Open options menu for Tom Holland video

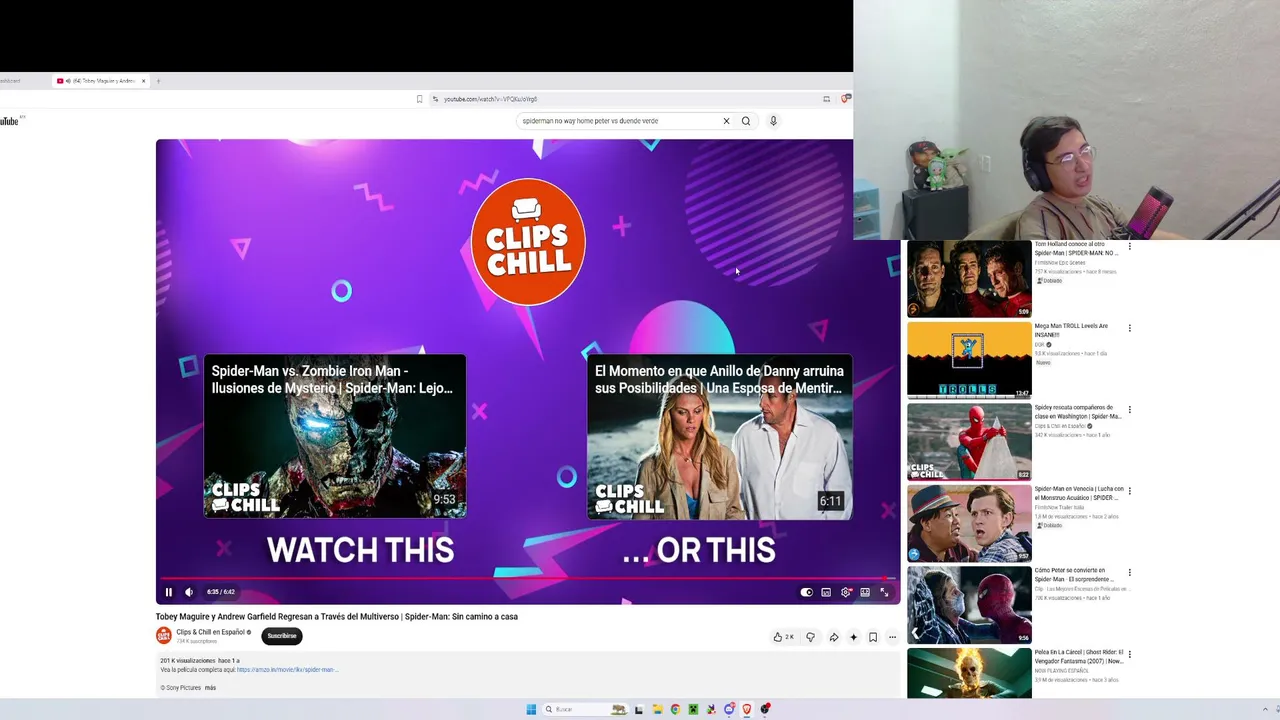coord(1129,246)
